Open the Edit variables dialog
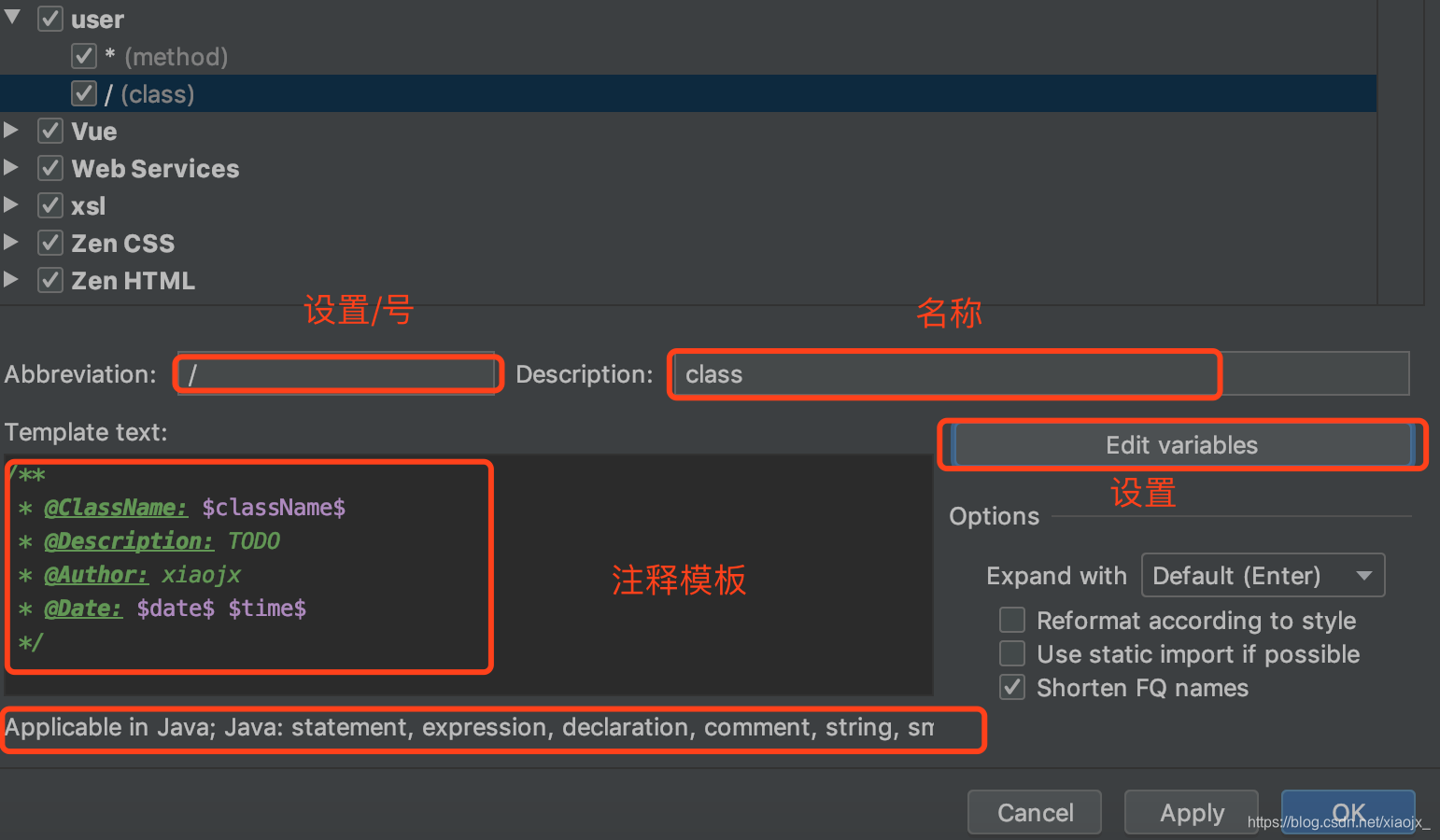 (x=1182, y=445)
